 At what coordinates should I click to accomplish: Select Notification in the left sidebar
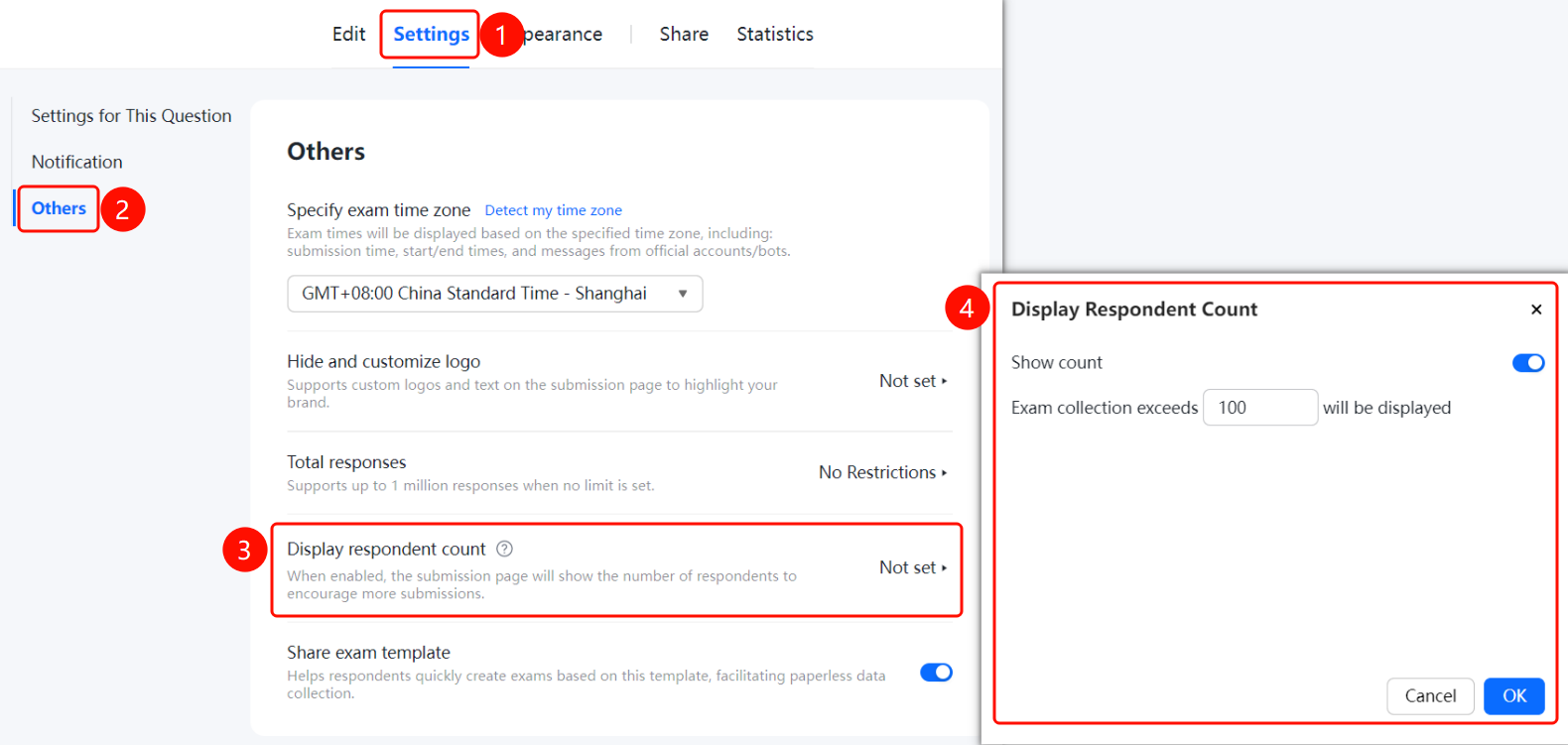(77, 162)
